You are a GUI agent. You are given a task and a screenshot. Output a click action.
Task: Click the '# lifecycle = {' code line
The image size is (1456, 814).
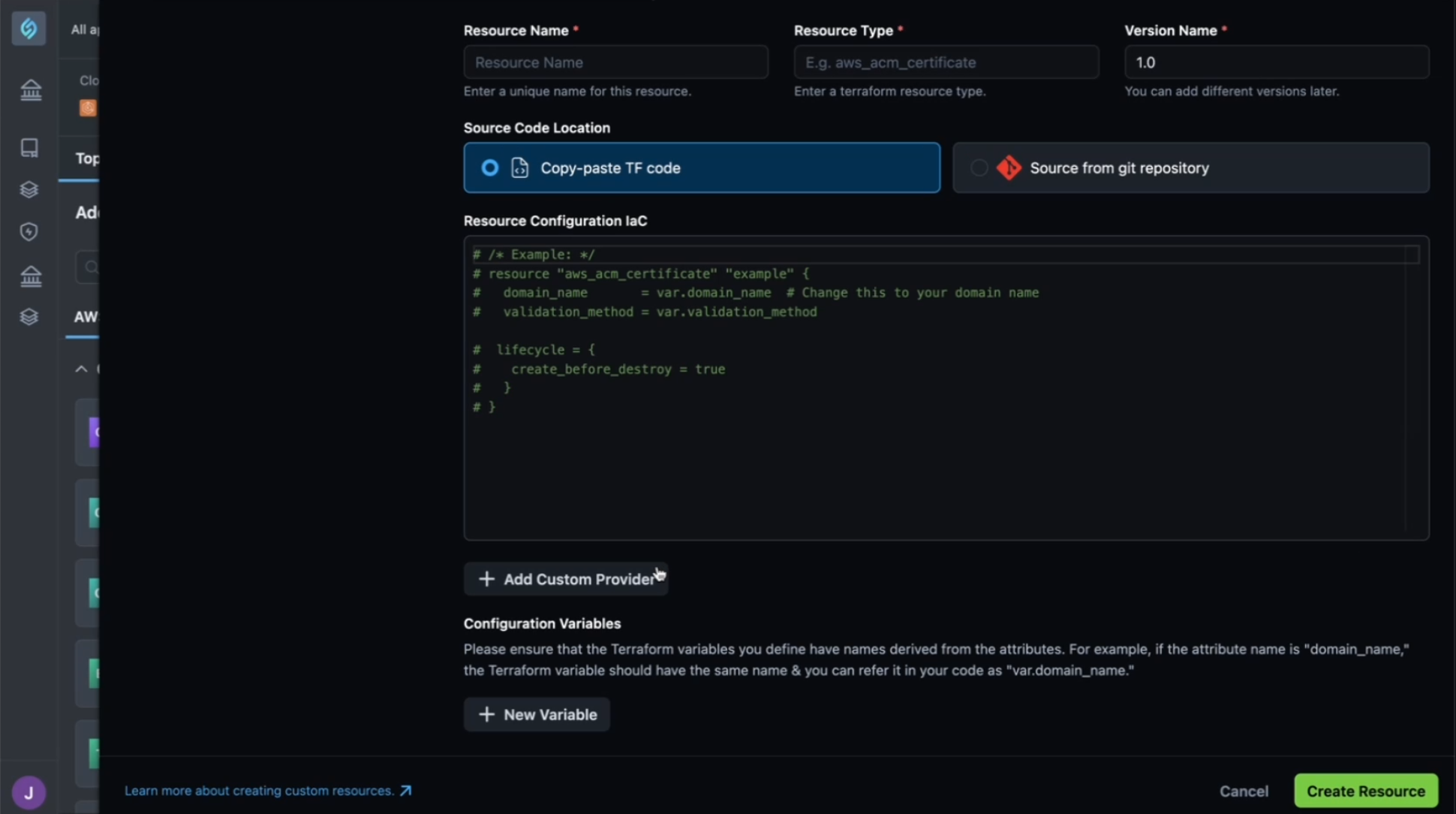[534, 350]
